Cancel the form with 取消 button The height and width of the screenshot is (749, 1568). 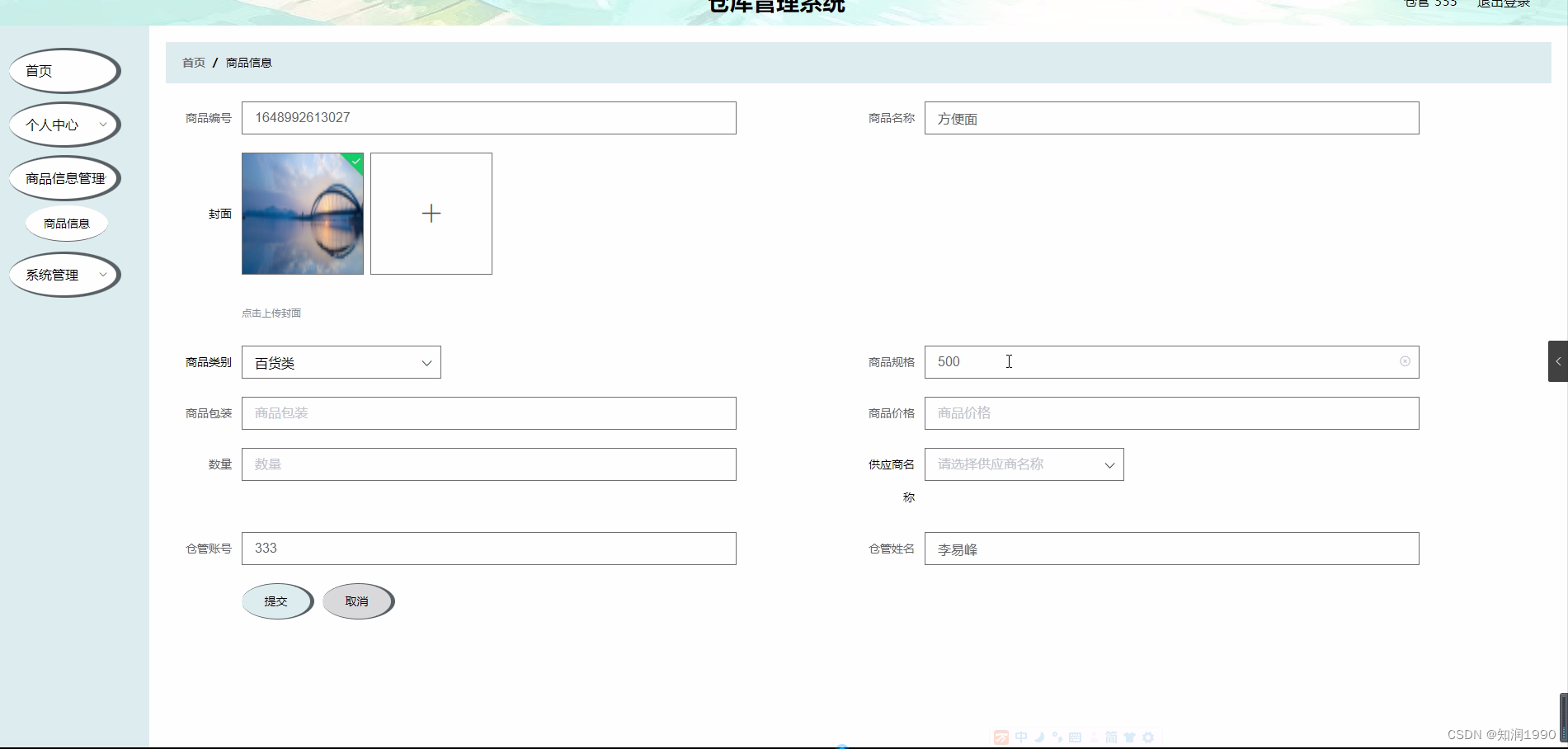[x=358, y=601]
